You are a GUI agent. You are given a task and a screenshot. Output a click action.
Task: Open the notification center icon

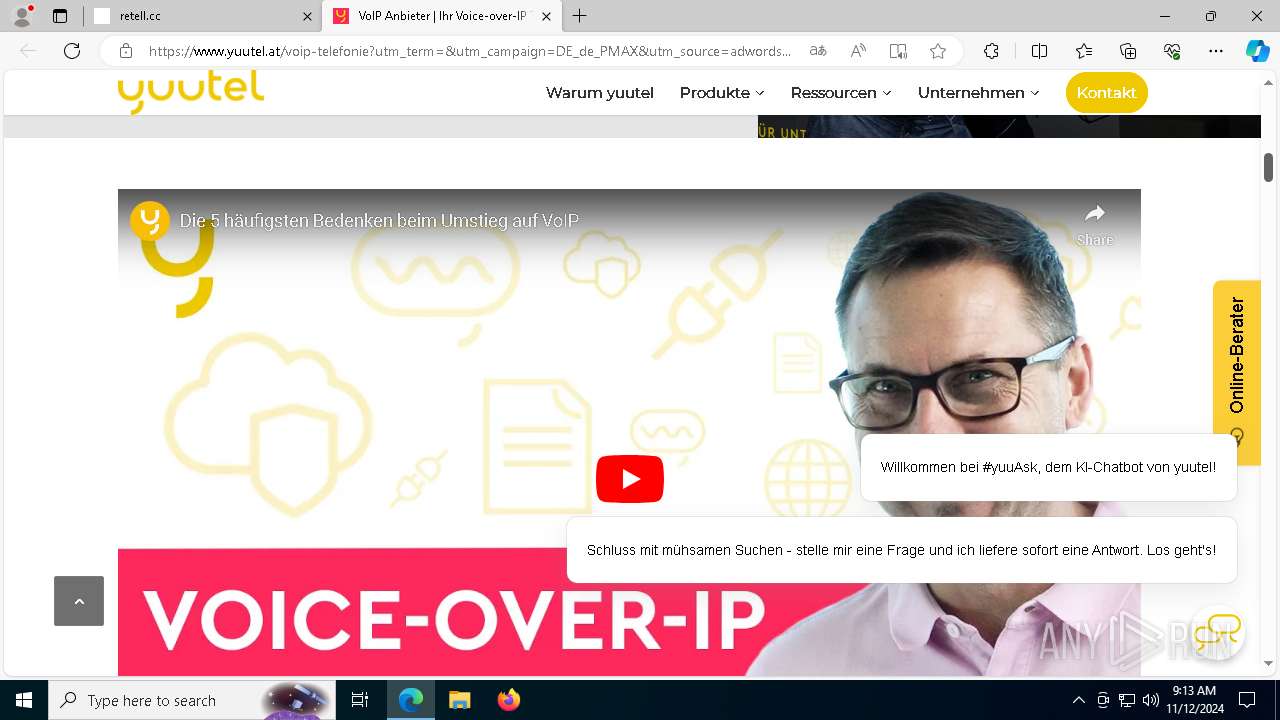click(1247, 700)
